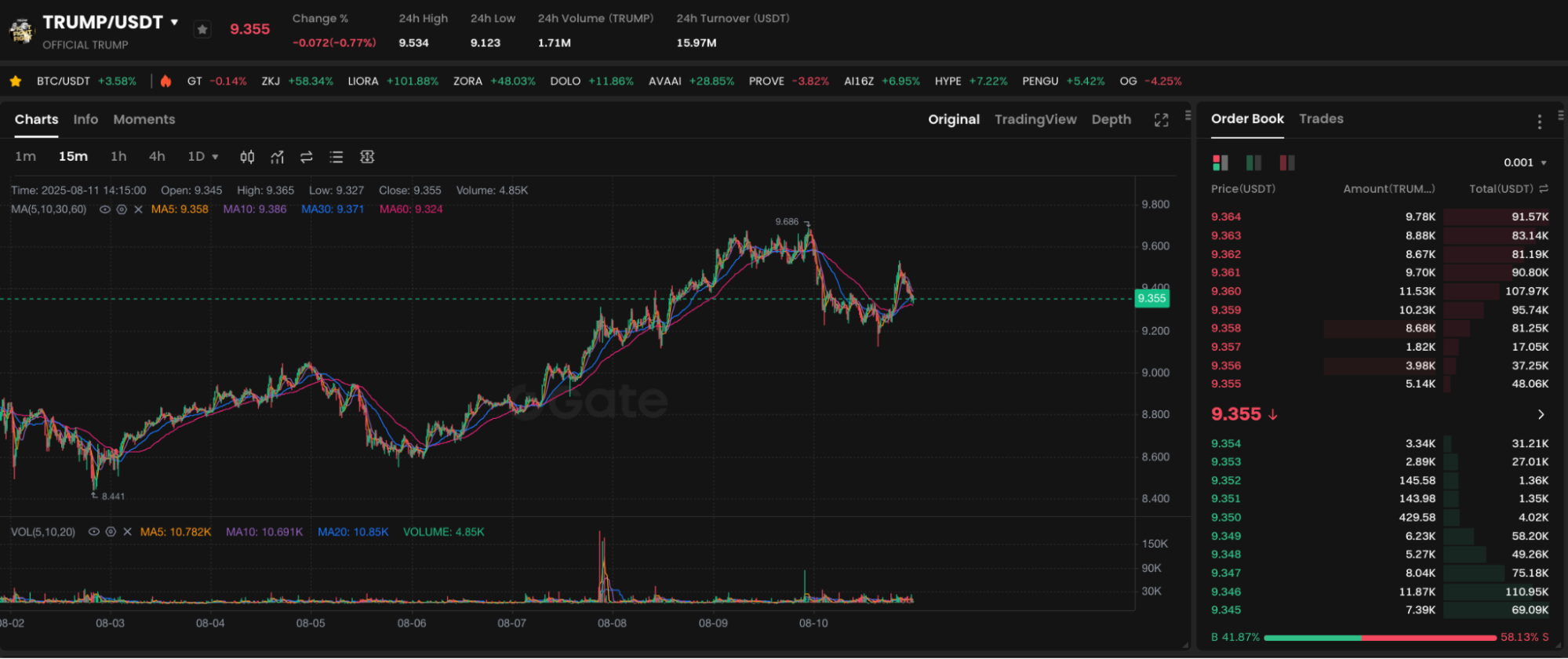The image size is (1568, 659).
Task: Select the 9.355 ask price row
Action: click(1380, 384)
